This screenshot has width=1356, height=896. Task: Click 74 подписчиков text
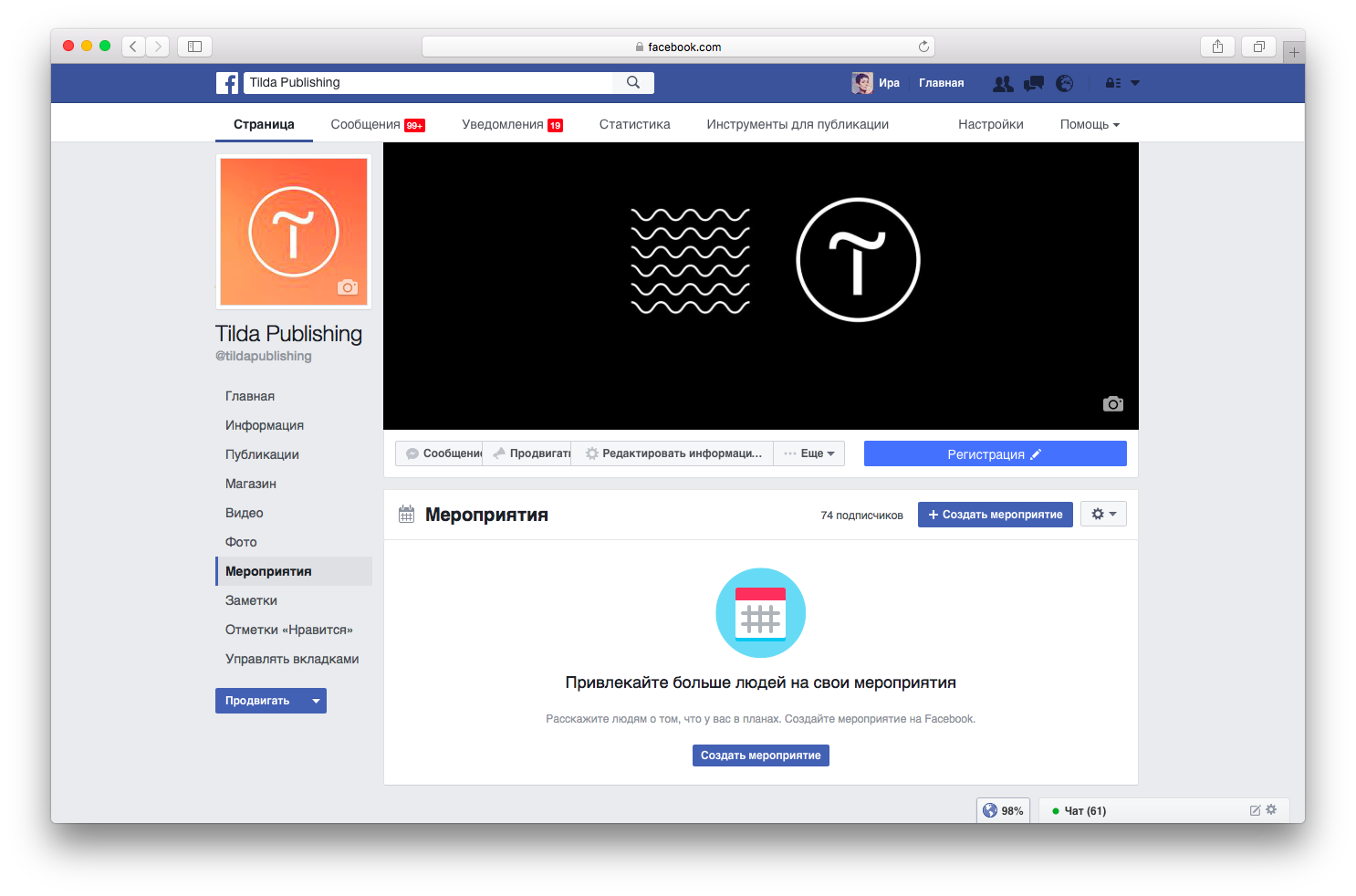[861, 516]
